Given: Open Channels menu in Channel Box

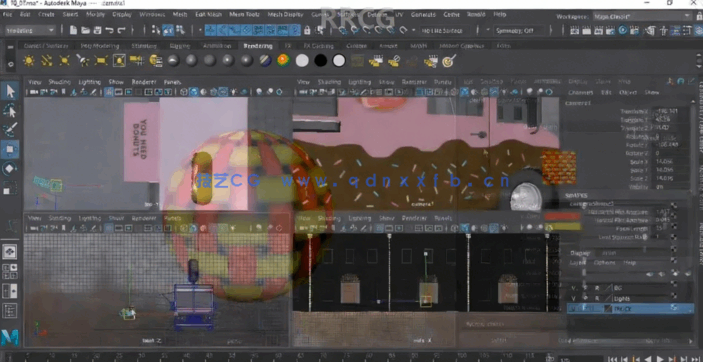Looking at the screenshot, I should pos(581,92).
